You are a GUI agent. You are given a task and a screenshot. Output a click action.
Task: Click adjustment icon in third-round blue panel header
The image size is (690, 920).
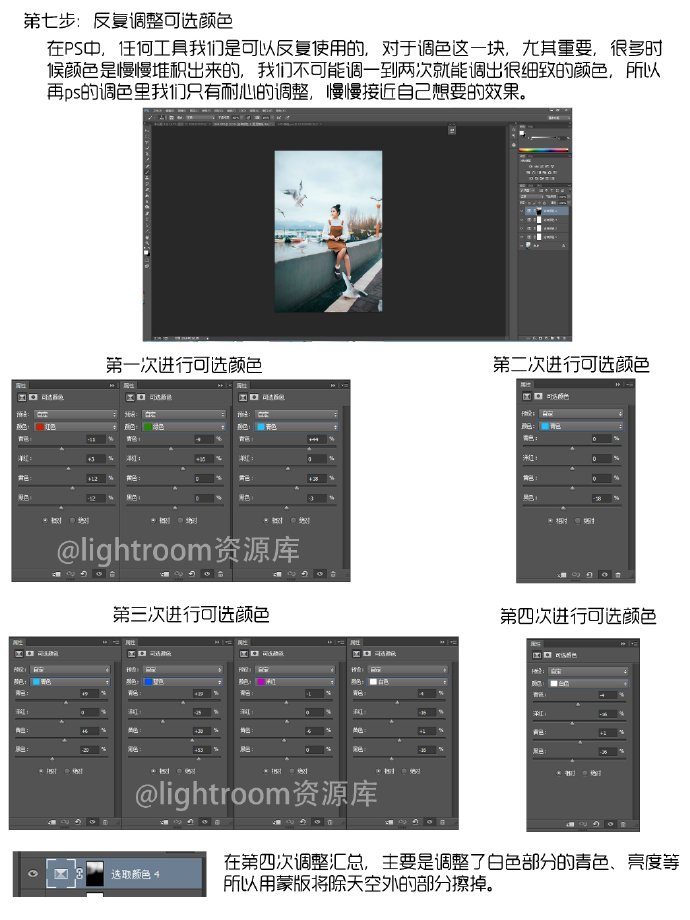tap(132, 653)
